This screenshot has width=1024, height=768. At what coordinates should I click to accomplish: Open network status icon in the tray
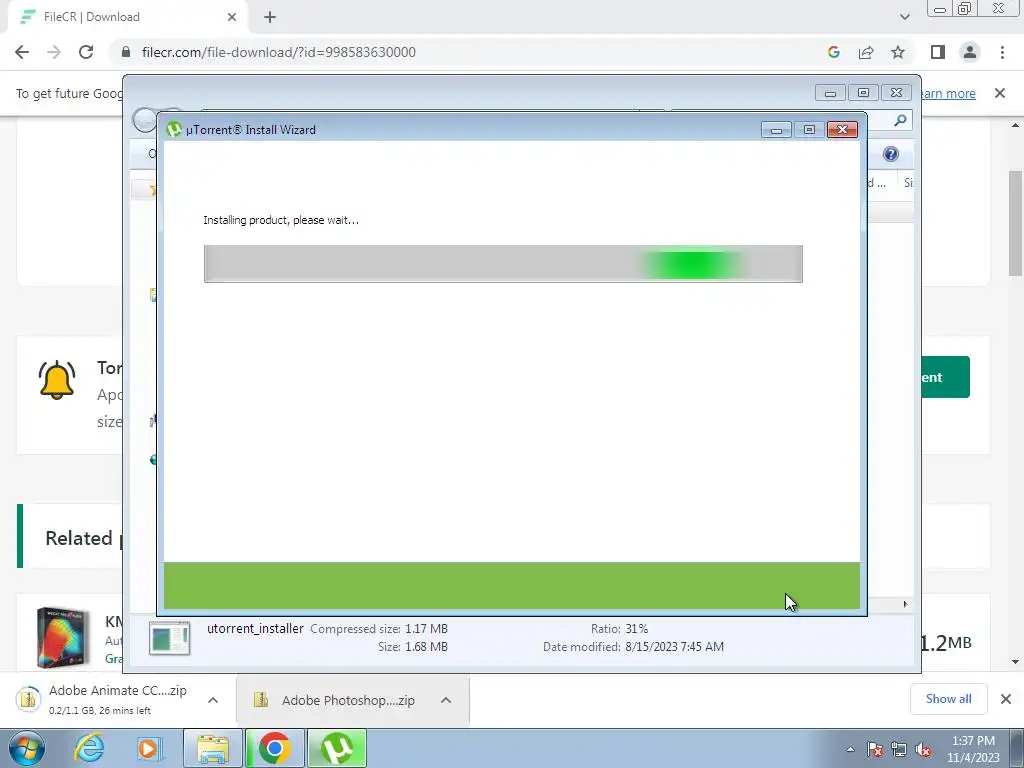coord(899,749)
